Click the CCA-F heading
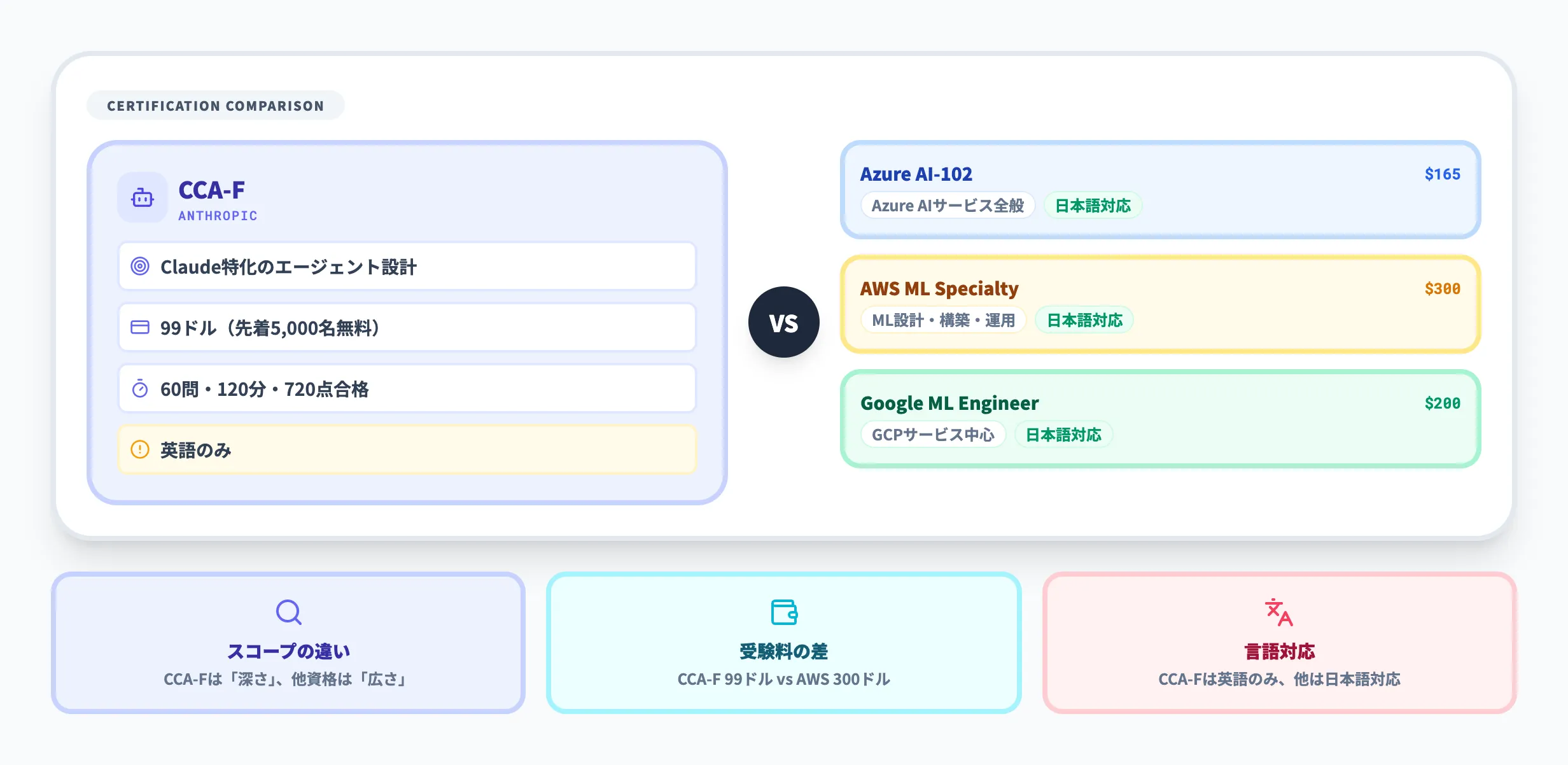 (x=212, y=190)
